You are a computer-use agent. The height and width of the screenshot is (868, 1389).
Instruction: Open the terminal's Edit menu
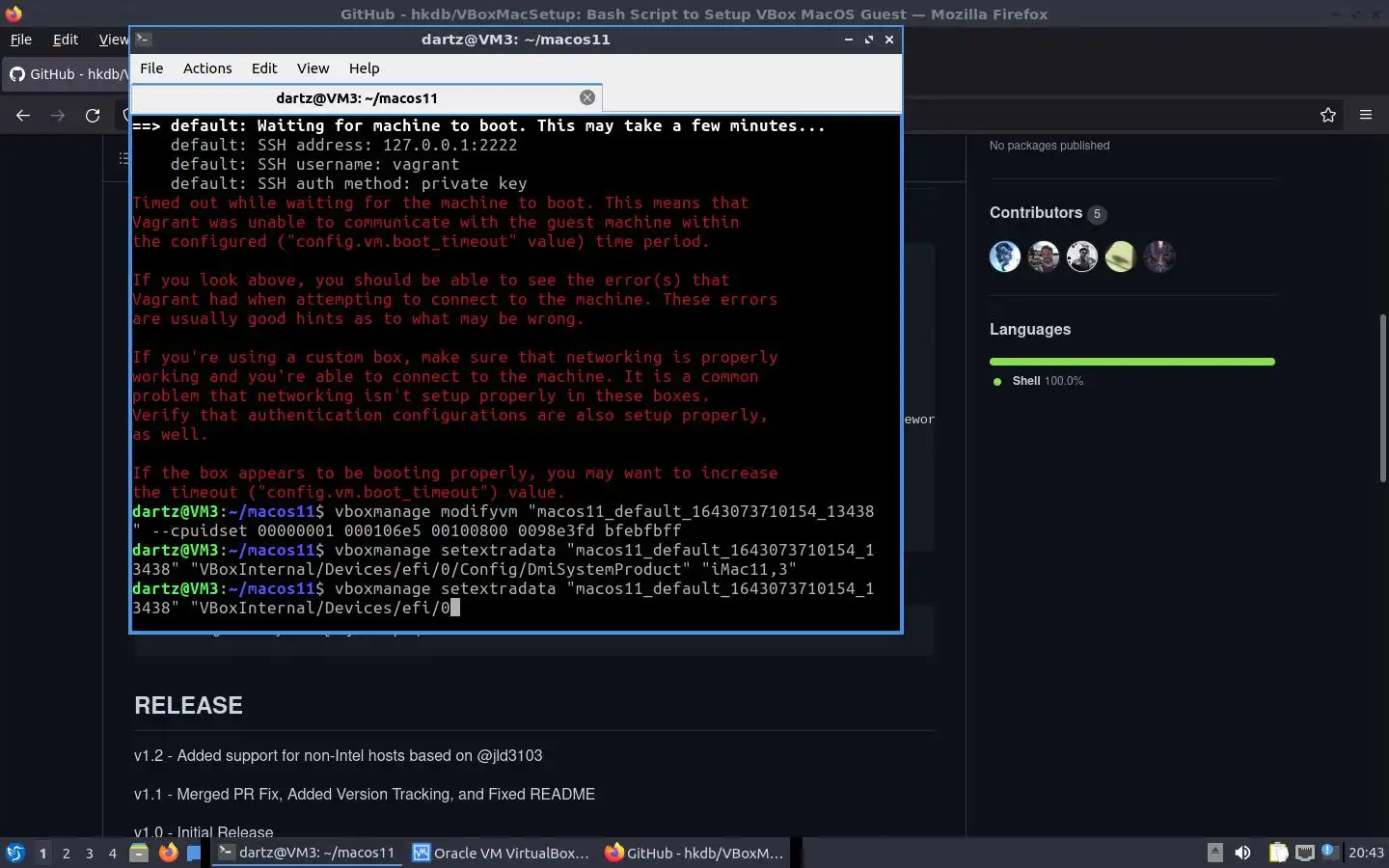click(264, 68)
